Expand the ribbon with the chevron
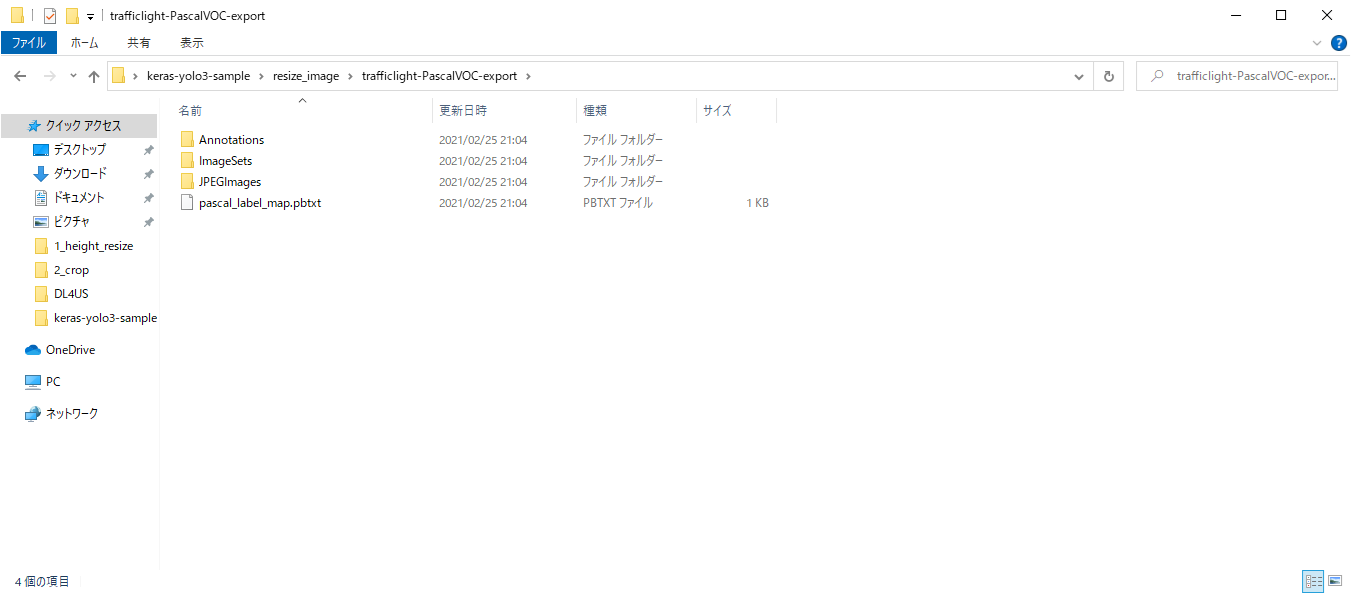 (x=1317, y=43)
